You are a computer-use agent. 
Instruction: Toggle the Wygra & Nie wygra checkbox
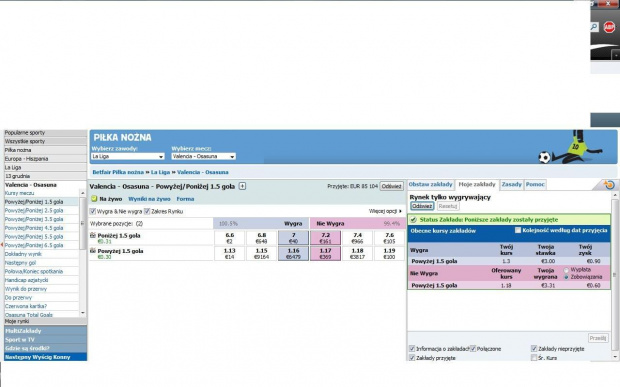pos(93,211)
